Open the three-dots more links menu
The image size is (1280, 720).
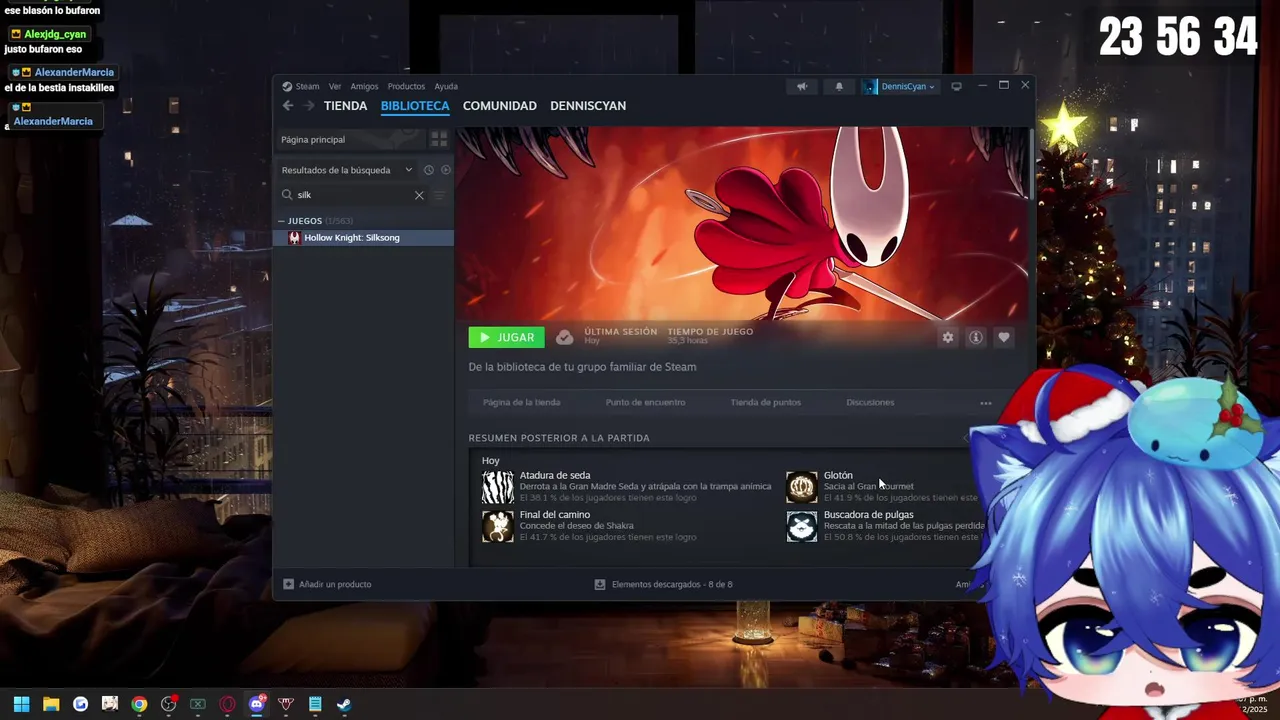986,403
